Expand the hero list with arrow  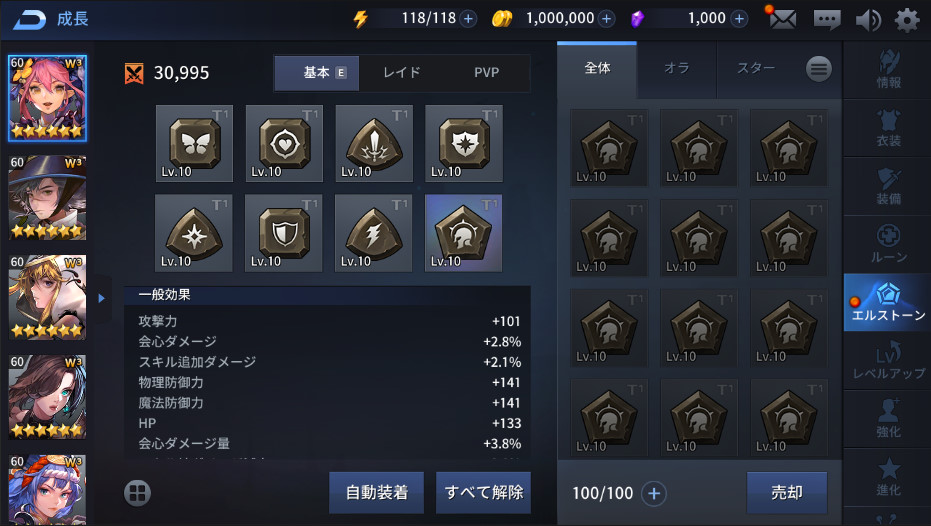pos(102,298)
